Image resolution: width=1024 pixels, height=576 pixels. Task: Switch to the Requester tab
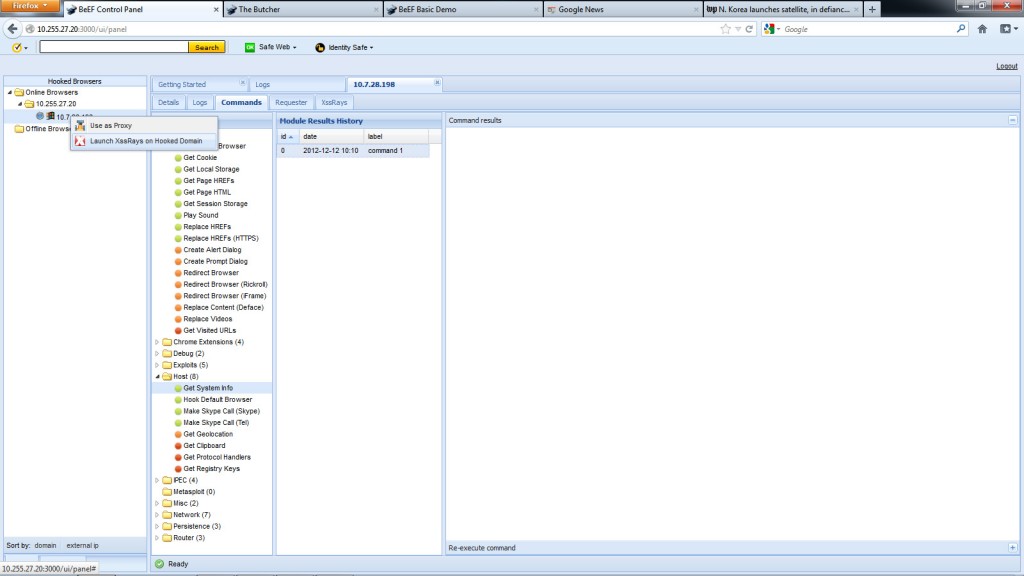291,102
